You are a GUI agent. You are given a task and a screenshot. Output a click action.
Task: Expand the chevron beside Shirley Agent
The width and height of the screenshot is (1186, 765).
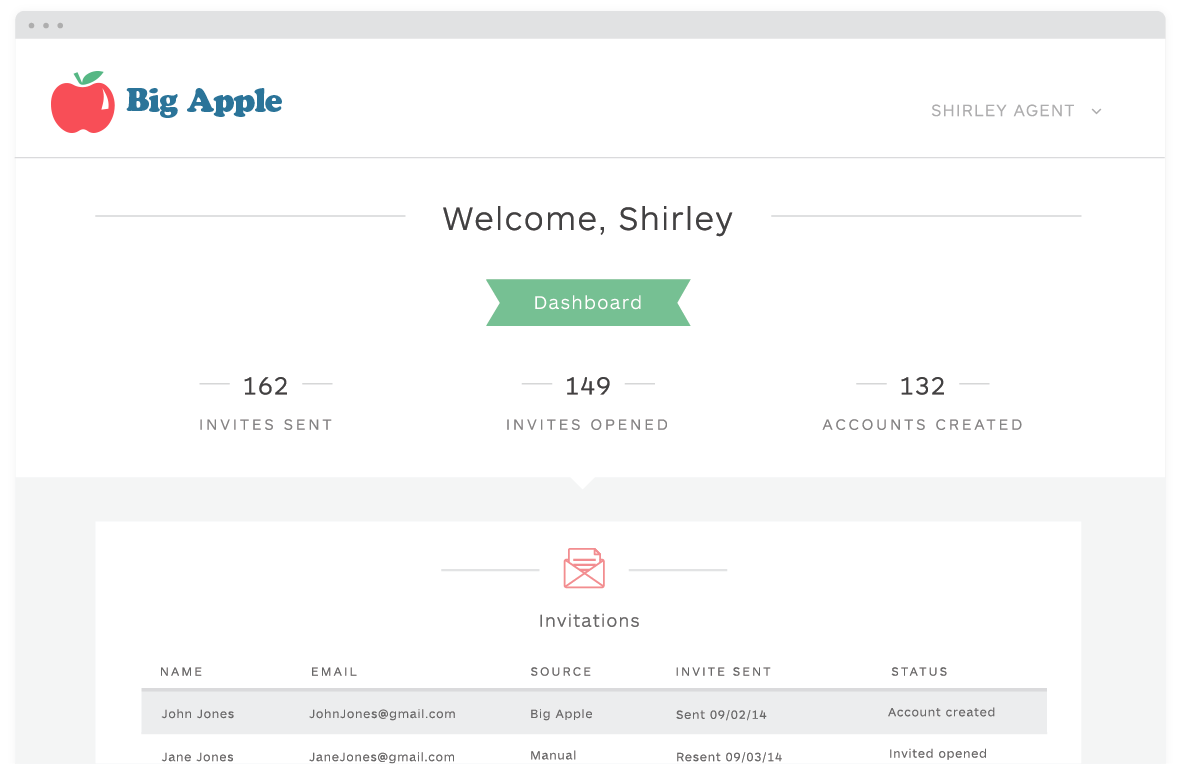pyautogui.click(x=1096, y=111)
